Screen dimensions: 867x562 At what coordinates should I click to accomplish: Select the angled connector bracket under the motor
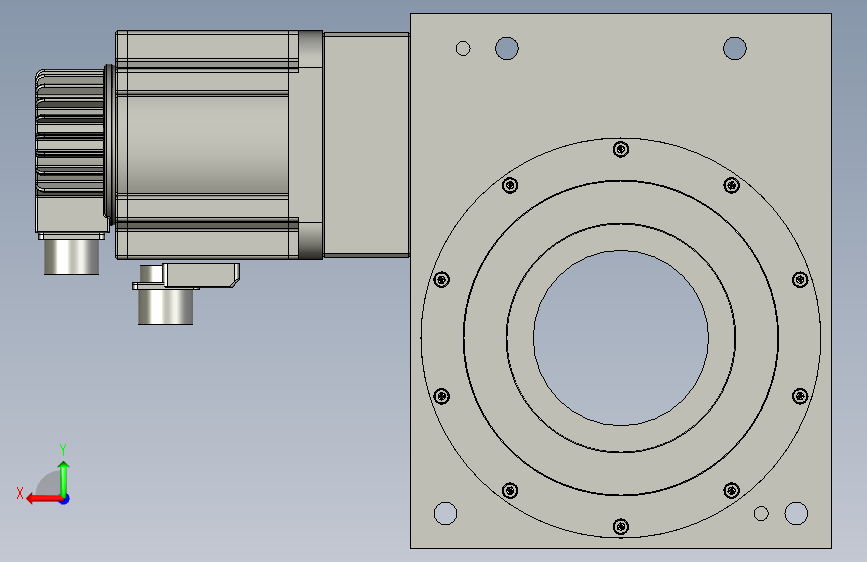(x=201, y=275)
